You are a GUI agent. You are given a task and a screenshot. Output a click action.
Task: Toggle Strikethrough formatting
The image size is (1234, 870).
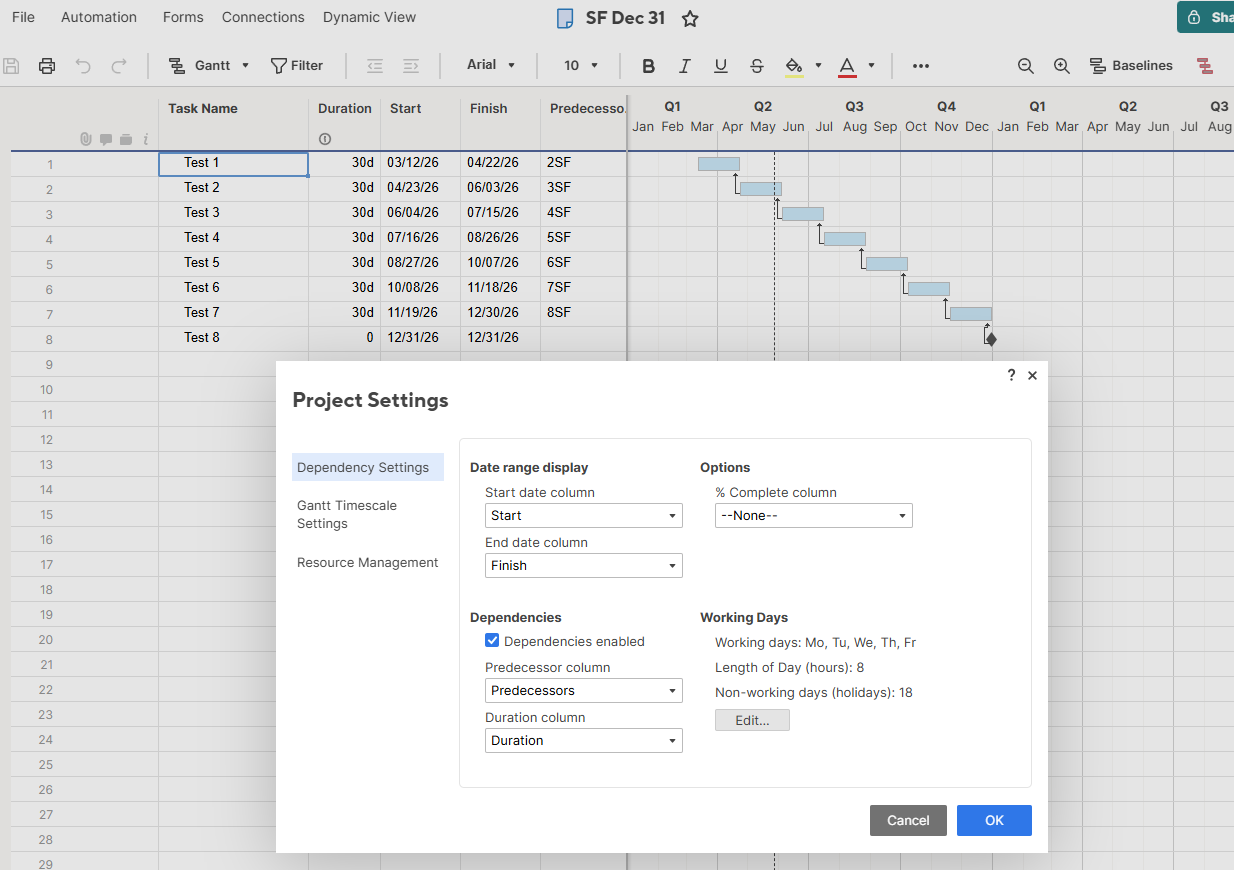pyautogui.click(x=757, y=66)
